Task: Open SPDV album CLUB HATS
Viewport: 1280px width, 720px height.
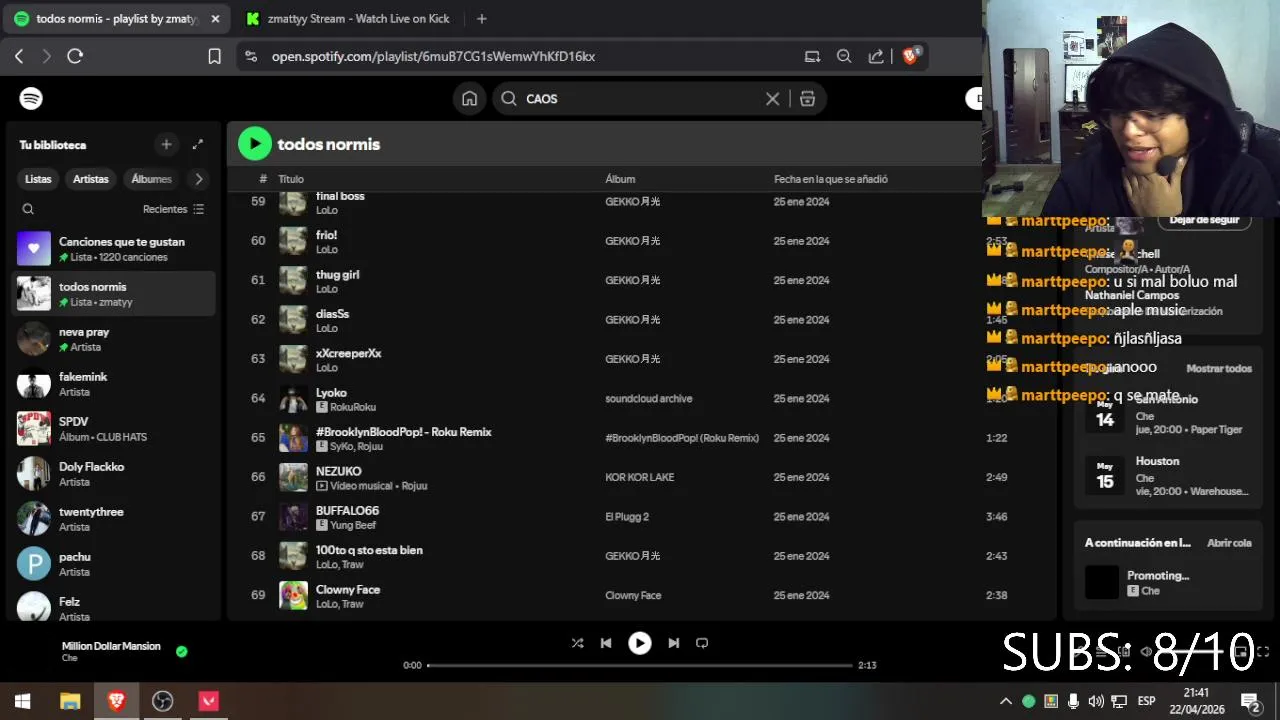Action: click(x=113, y=428)
